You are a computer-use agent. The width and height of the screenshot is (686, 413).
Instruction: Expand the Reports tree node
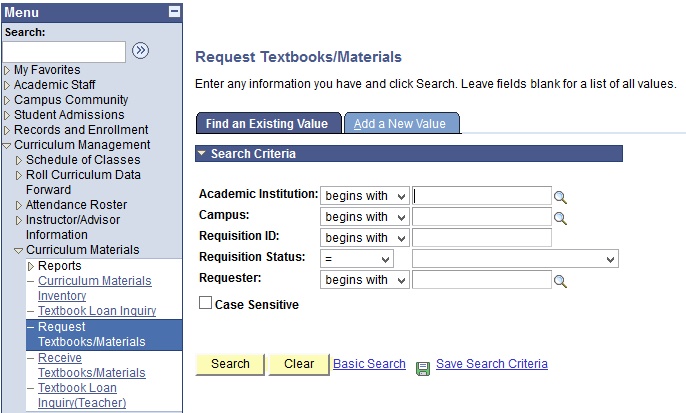(31, 266)
